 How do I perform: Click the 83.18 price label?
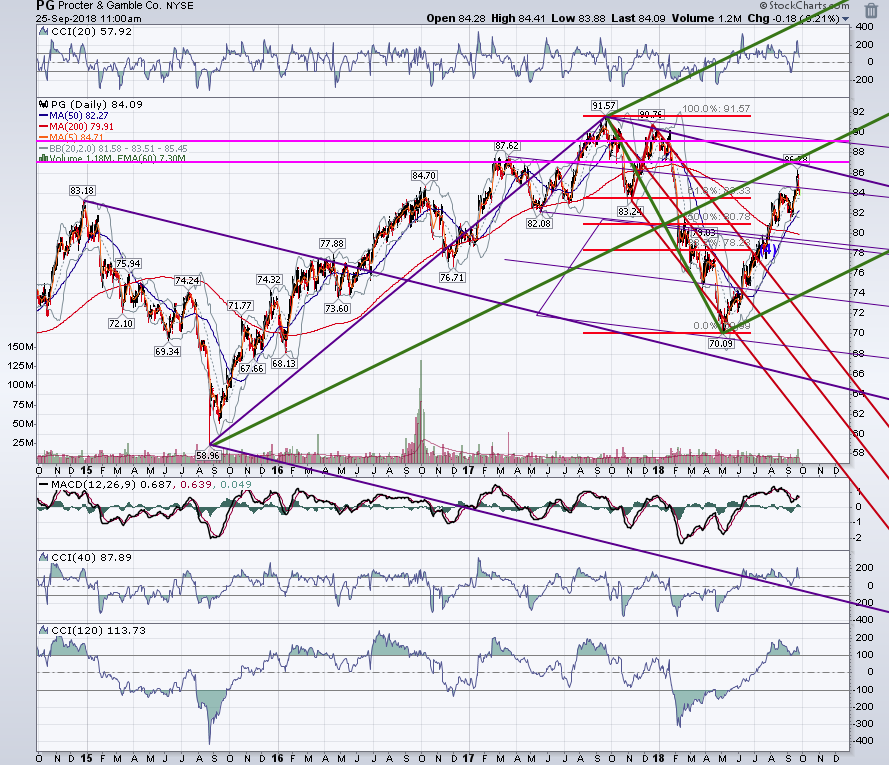(82, 191)
